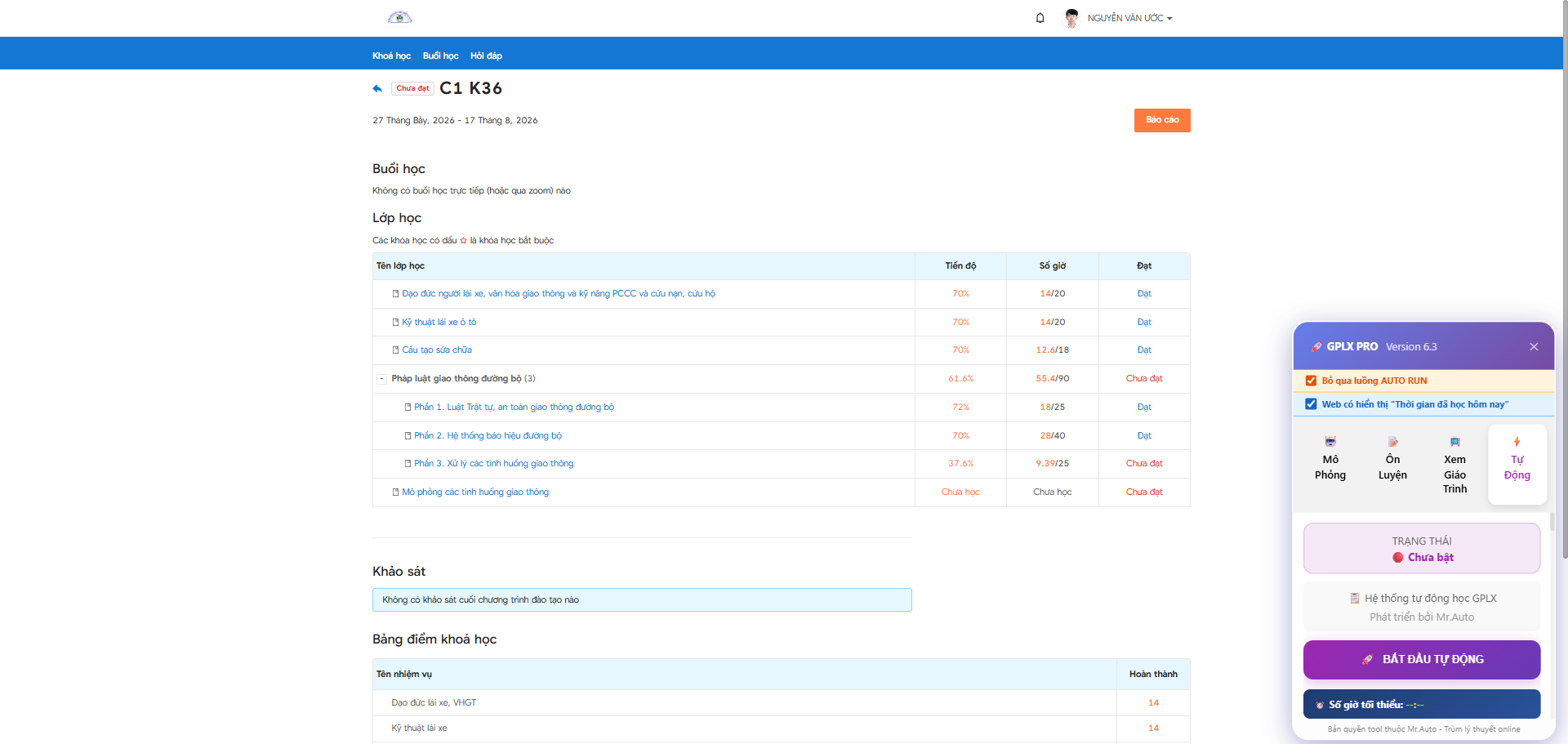
Task: Click the Số giờ tối thiểu bar
Action: tap(1422, 705)
